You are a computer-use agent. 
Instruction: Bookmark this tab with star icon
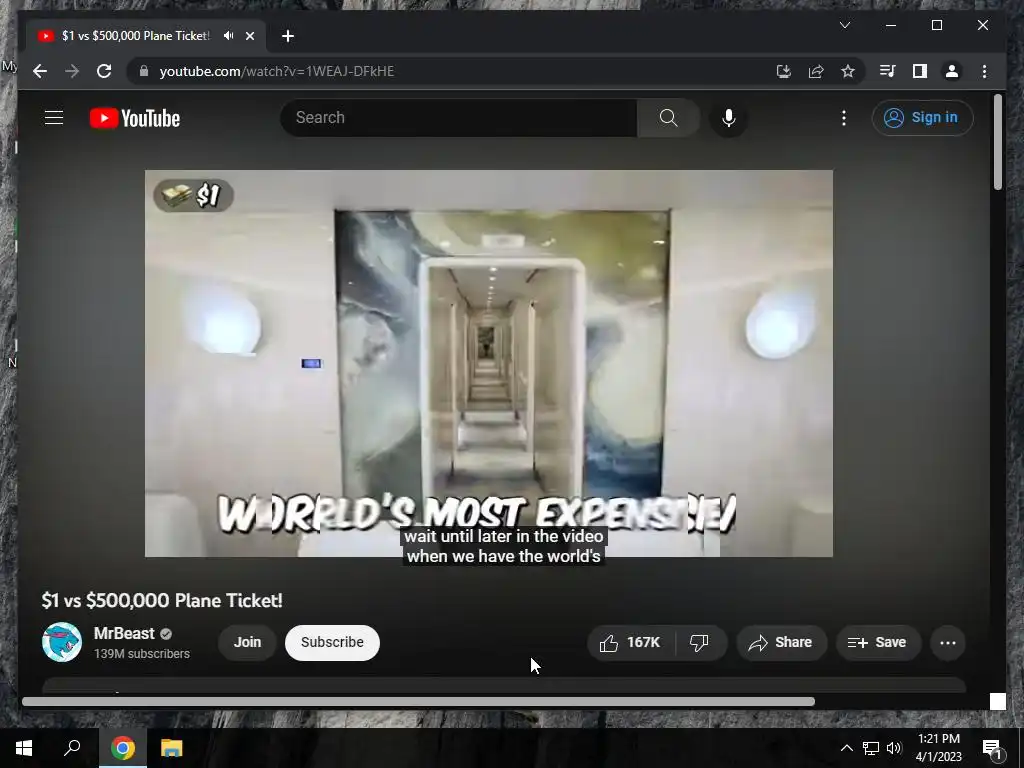848,71
